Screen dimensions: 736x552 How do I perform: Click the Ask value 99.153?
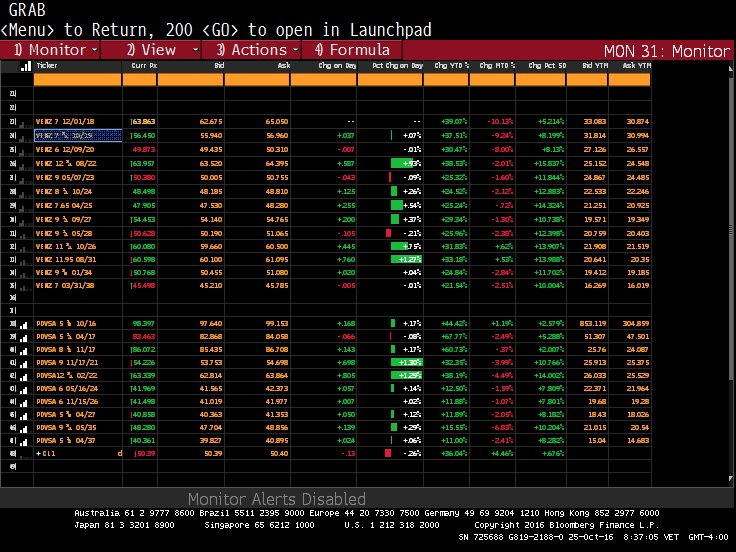[x=276, y=323]
